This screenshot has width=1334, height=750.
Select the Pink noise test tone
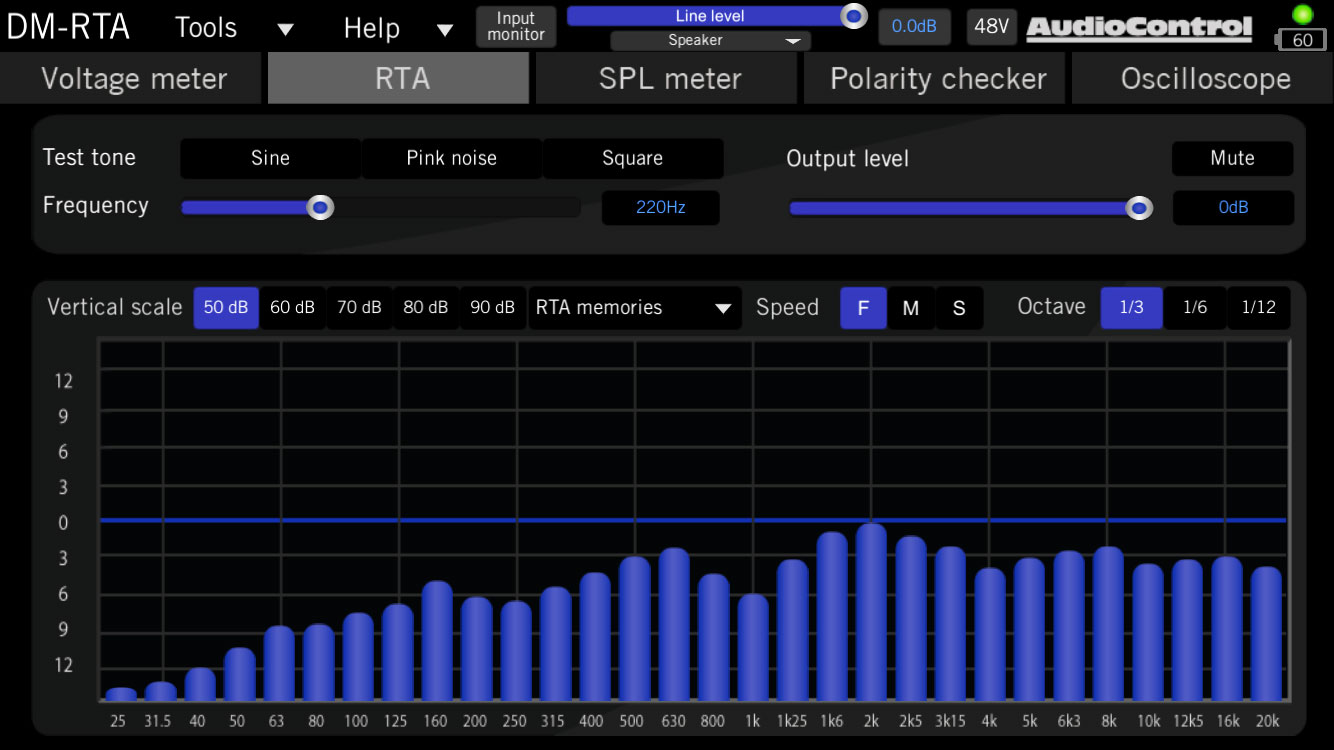(452, 158)
